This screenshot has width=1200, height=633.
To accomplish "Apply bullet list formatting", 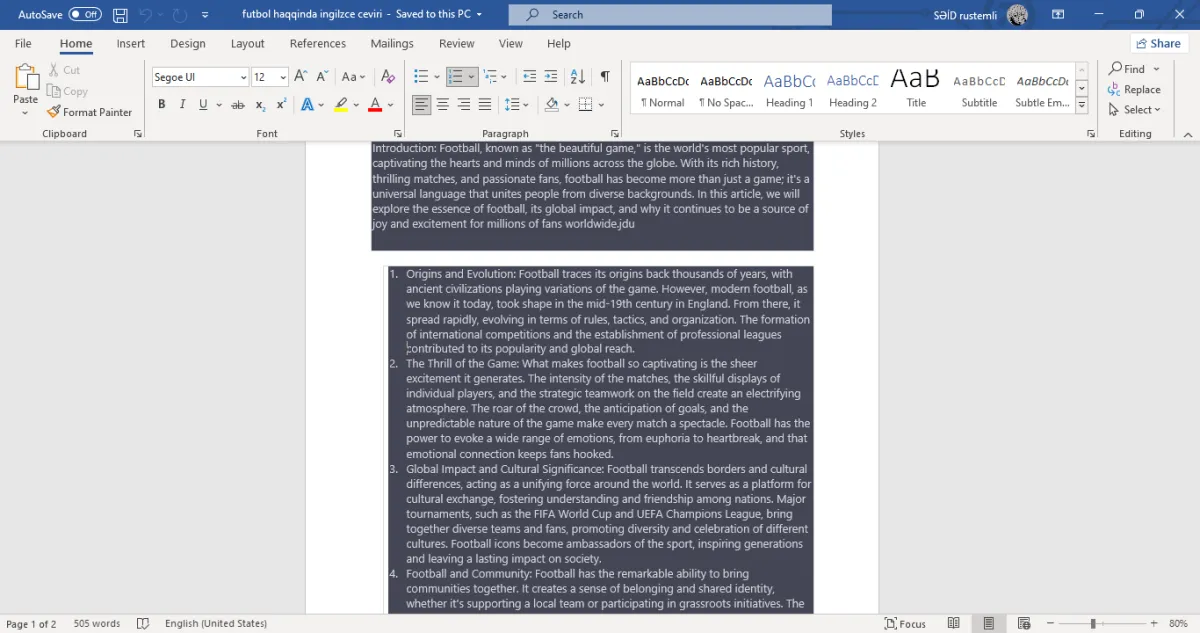I will 421,77.
